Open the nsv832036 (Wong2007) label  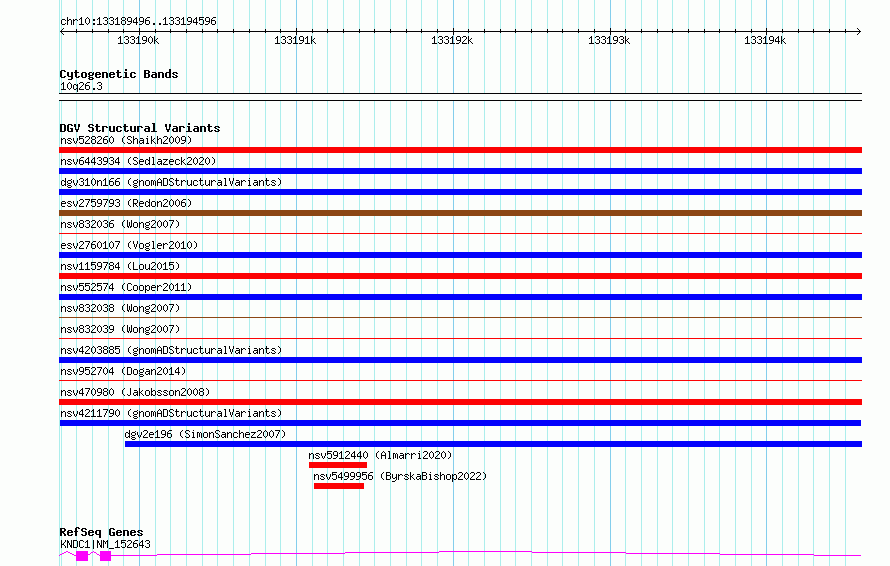(x=120, y=224)
